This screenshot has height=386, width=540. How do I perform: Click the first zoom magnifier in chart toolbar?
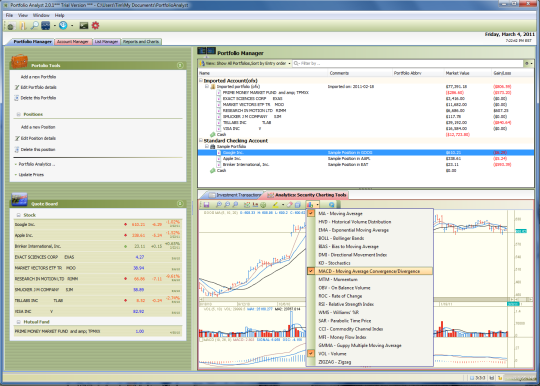pos(219,205)
